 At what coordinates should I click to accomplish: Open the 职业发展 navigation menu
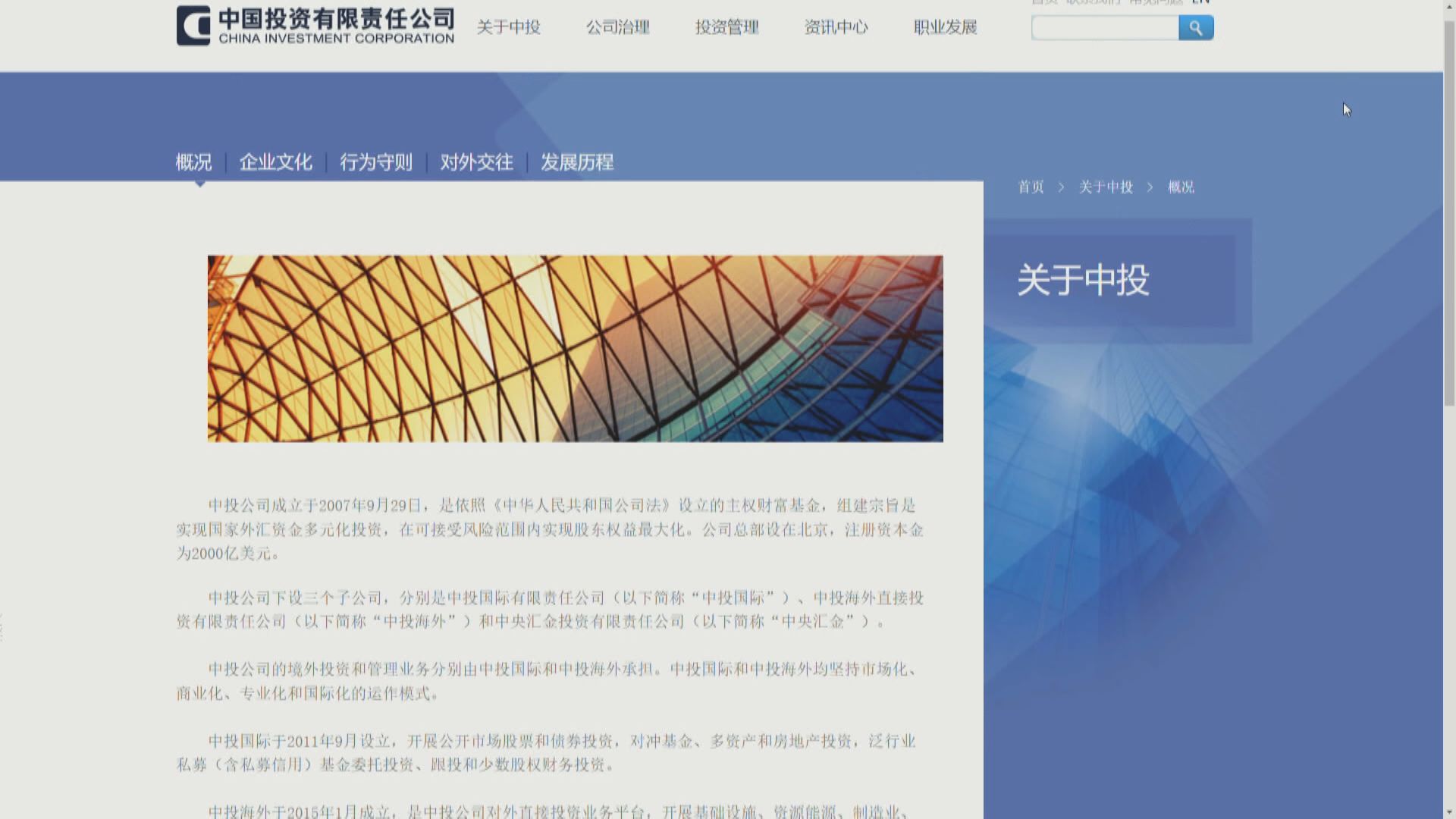(x=945, y=27)
